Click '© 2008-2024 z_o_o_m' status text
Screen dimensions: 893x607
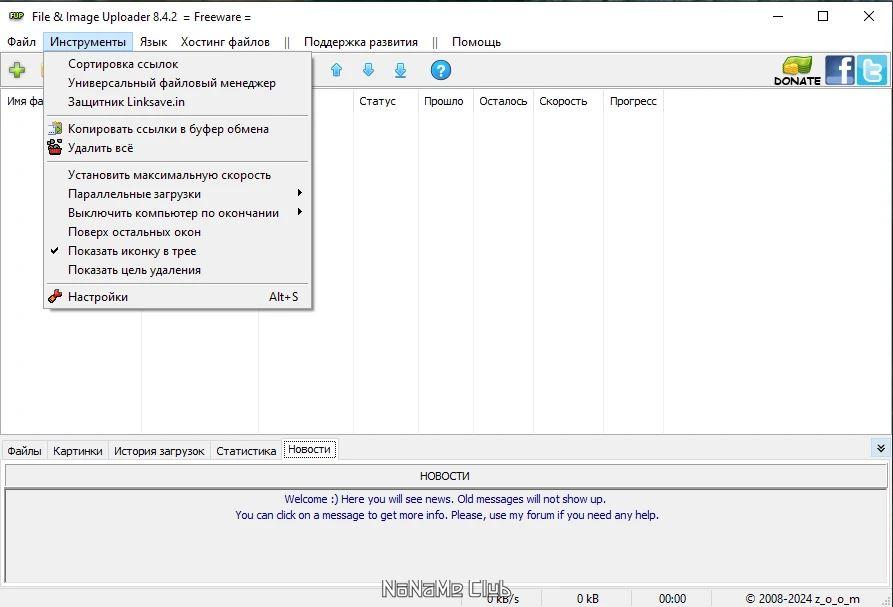pyautogui.click(x=802, y=598)
